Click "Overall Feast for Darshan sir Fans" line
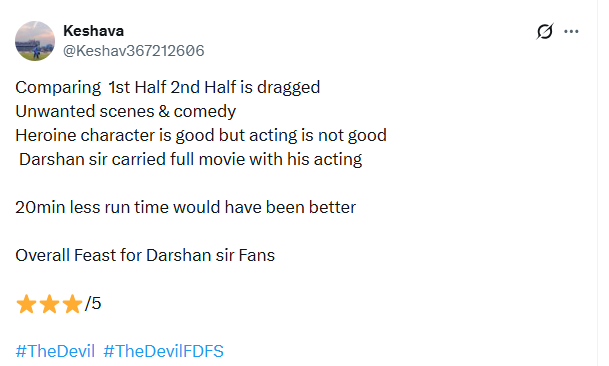Viewport: 609px width, 366px height. 145,255
